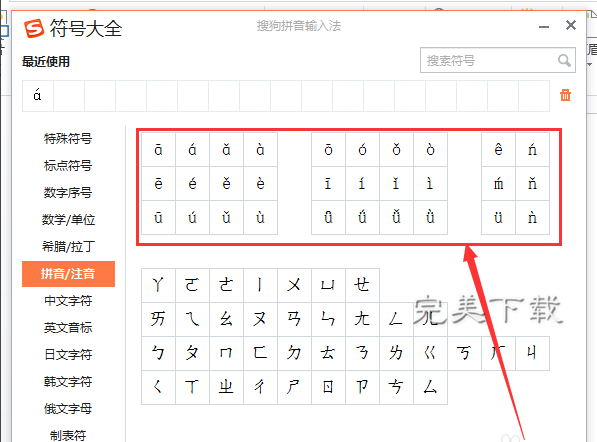Viewport: 597px width, 442px height.
Task: Insert pinyin symbol è
Action: (x=260, y=184)
